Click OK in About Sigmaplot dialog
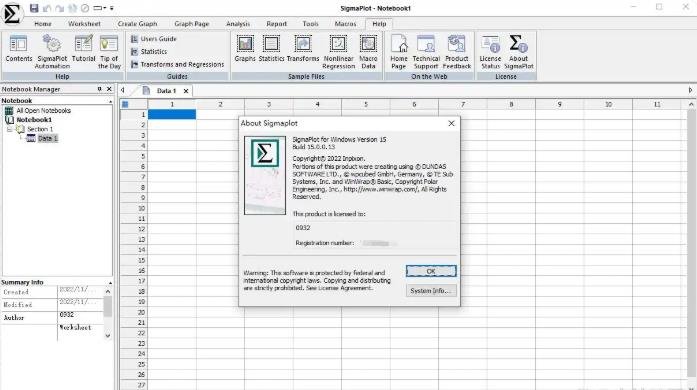Screen dimensions: 697x390 tap(431, 271)
